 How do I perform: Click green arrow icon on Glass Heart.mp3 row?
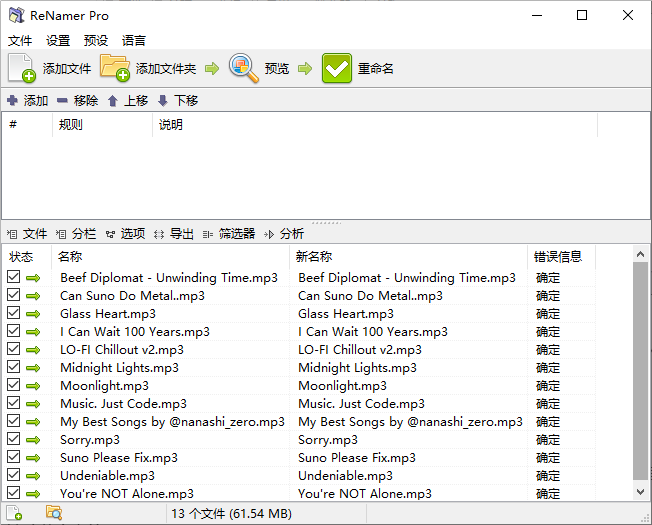(x=33, y=314)
